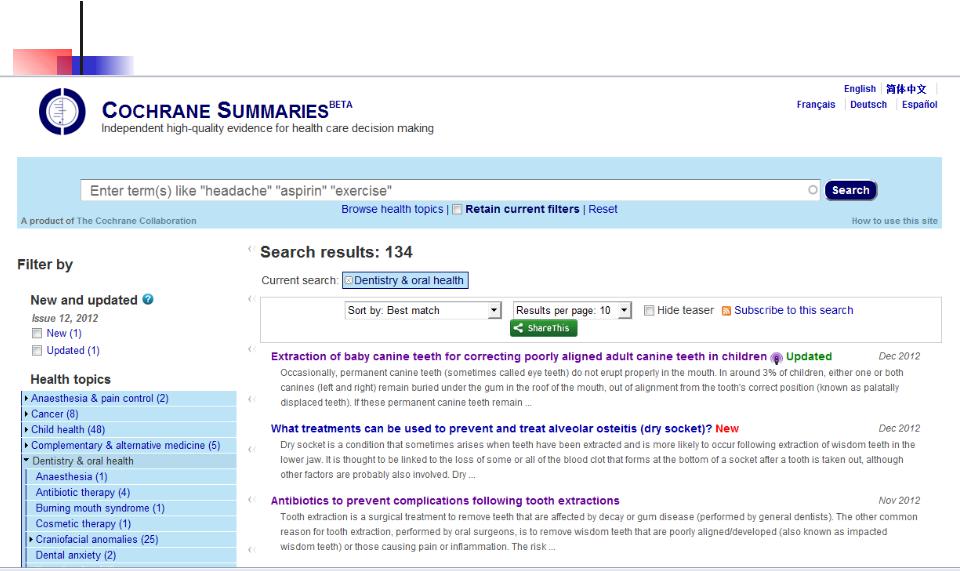Check the Updated (1) filter checkbox
Viewport: 960px width, 571px height.
coord(37,351)
